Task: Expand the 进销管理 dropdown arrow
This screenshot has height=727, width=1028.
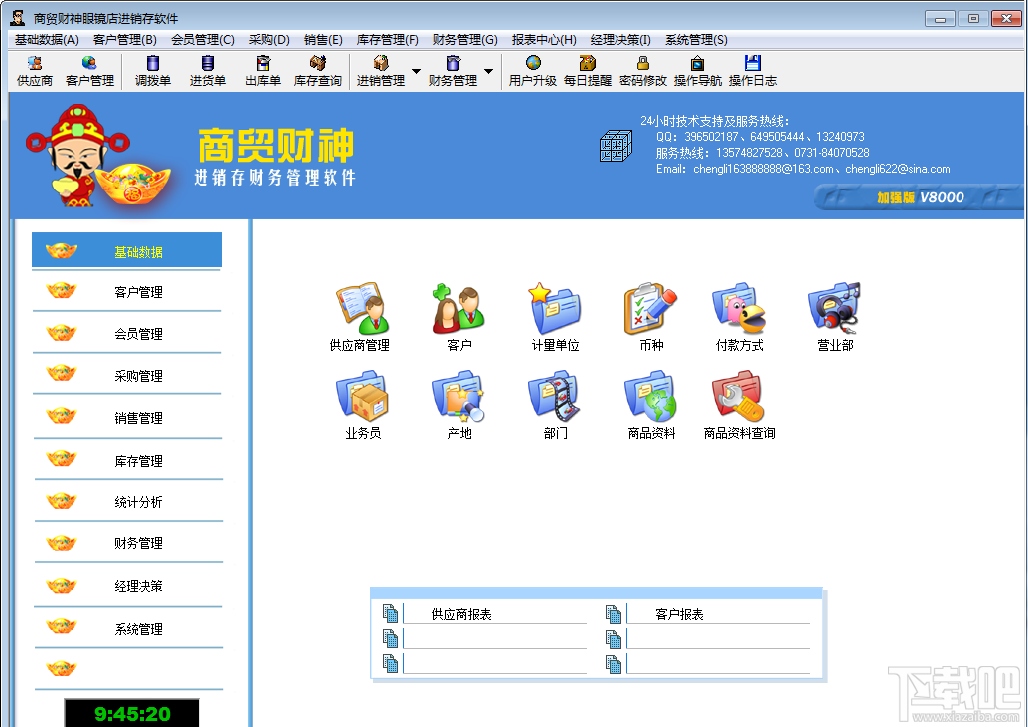Action: click(416, 71)
